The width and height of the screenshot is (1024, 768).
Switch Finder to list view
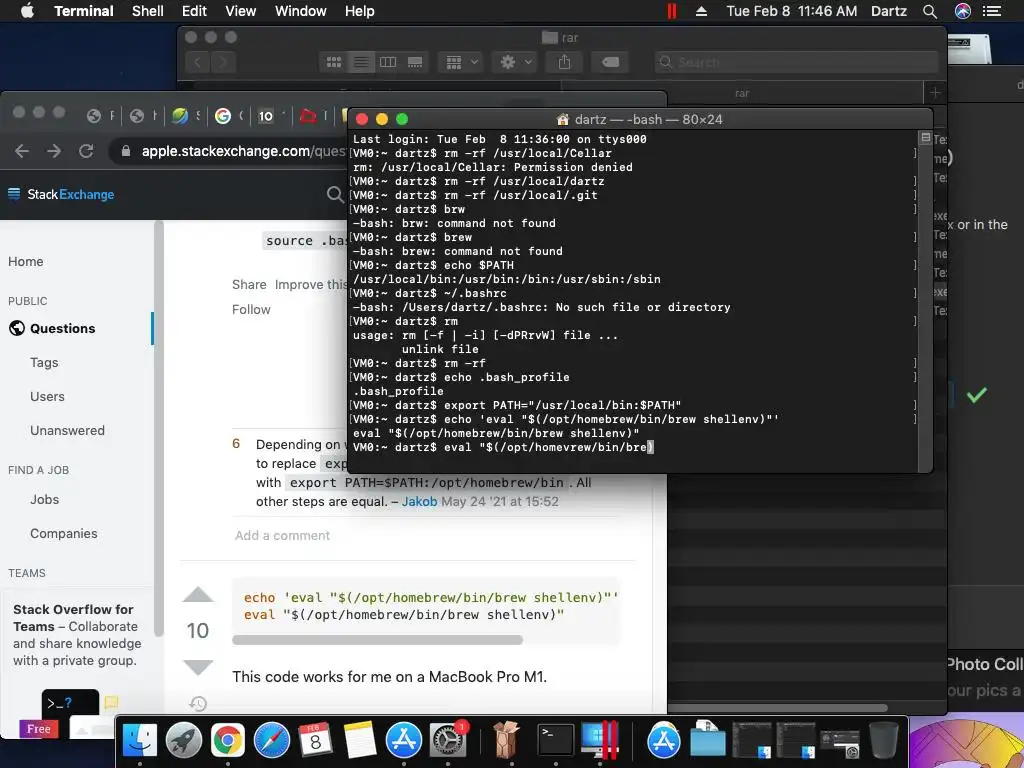(x=360, y=62)
